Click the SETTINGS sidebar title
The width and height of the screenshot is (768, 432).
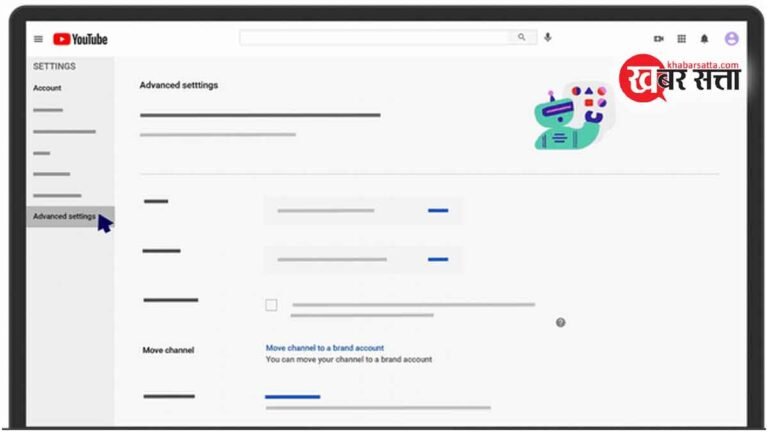[x=54, y=66]
